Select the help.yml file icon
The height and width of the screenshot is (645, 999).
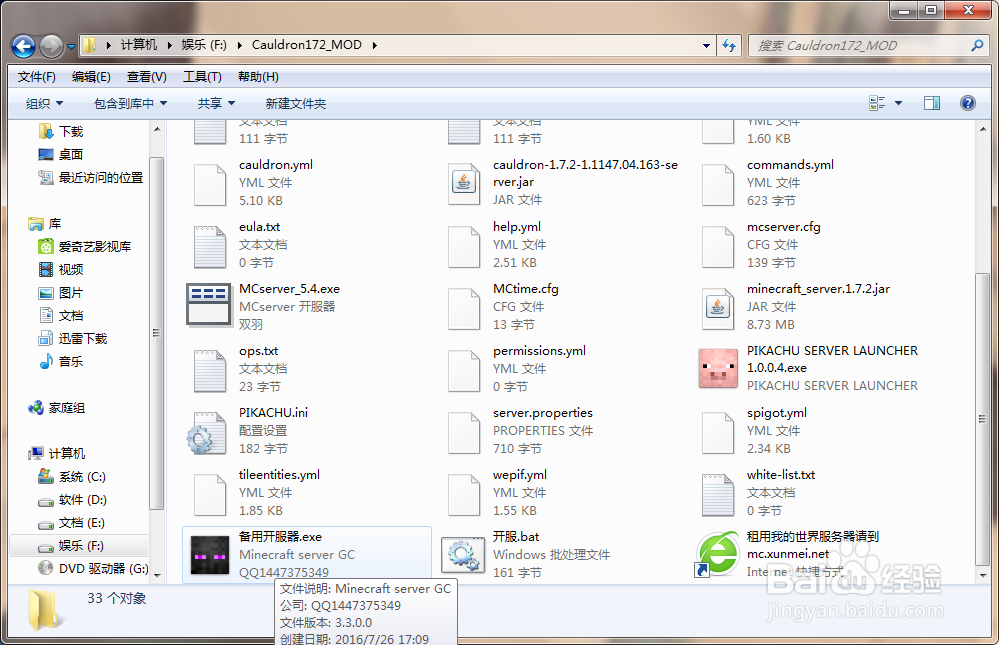tap(464, 245)
